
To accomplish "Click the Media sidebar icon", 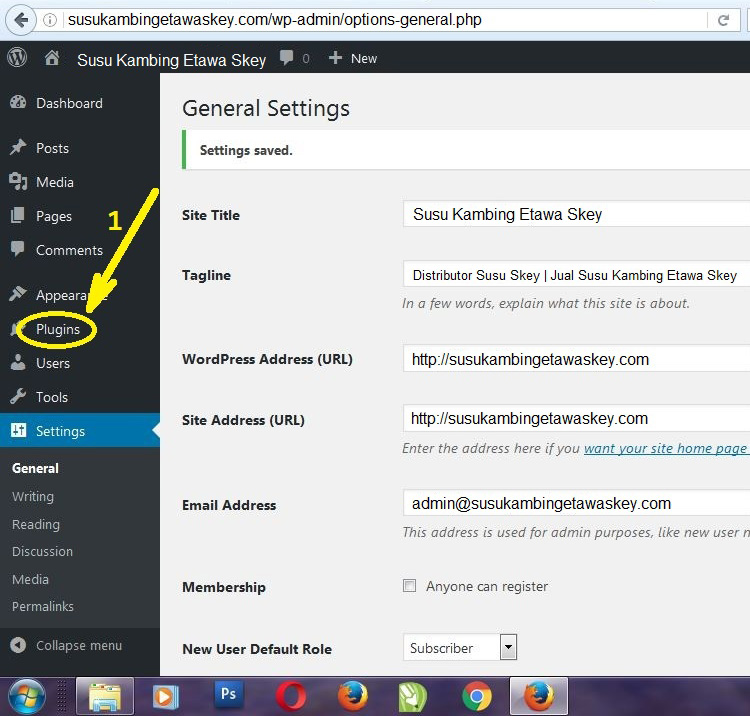I will tap(18, 182).
